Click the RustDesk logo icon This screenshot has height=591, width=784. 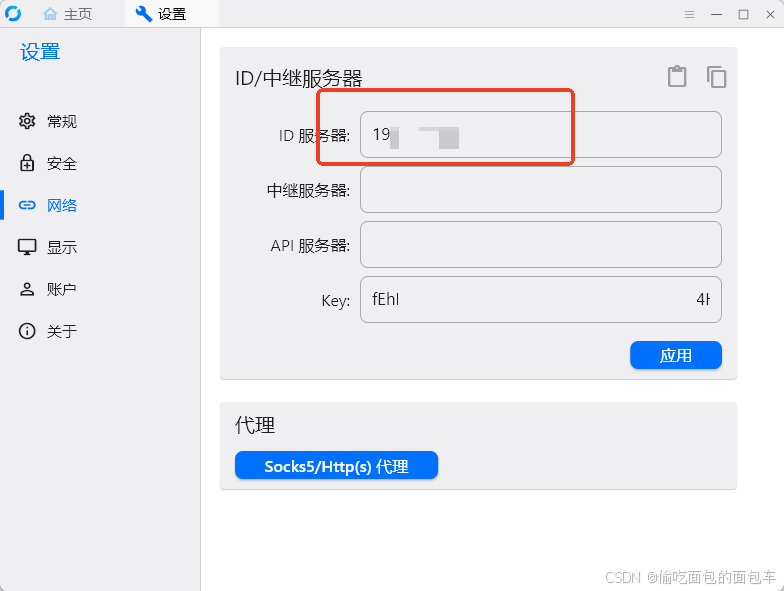tap(13, 14)
